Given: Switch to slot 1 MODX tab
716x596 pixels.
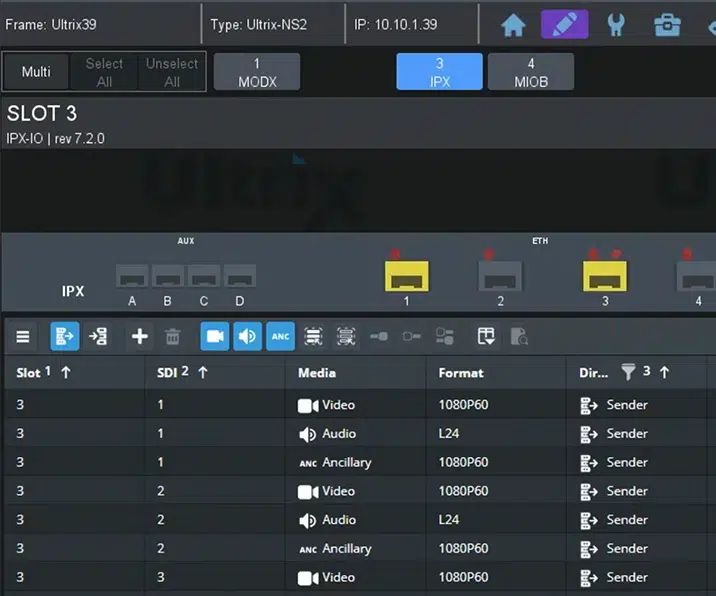Looking at the screenshot, I should [257, 72].
